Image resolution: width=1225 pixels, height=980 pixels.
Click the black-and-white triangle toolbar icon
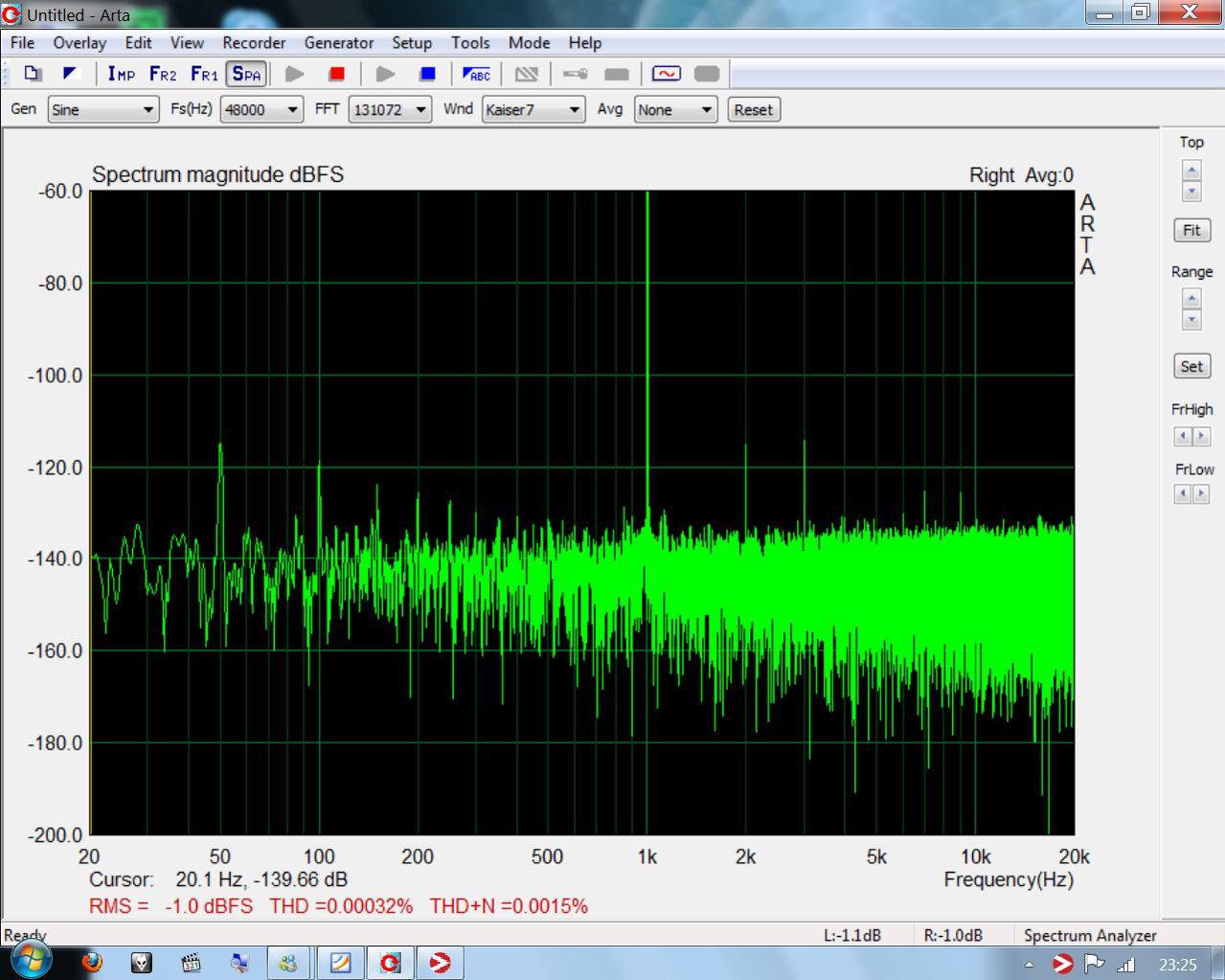tap(70, 74)
